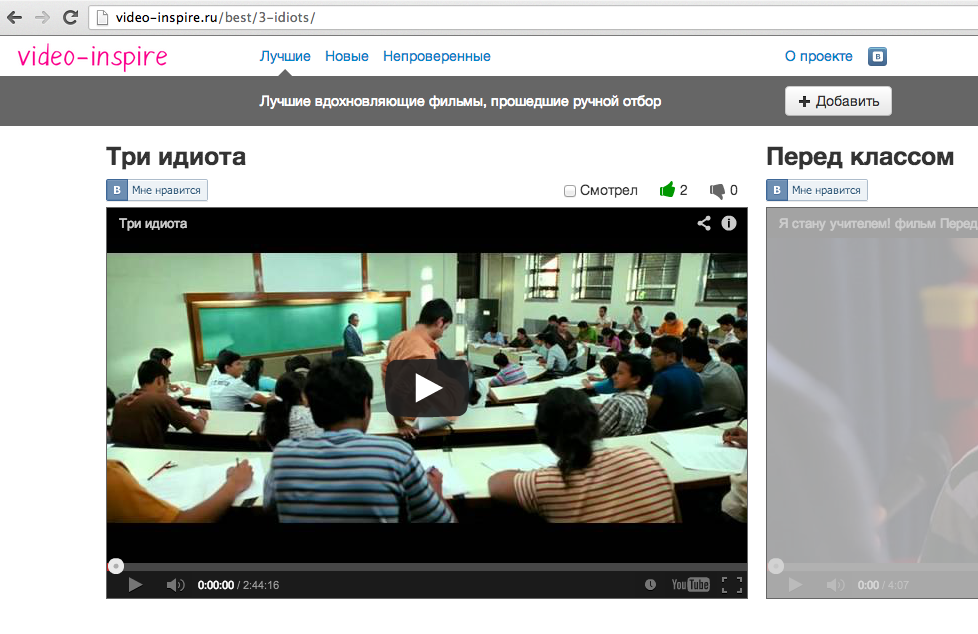Click the watch later clock icon
The width and height of the screenshot is (978, 634).
click(x=650, y=585)
